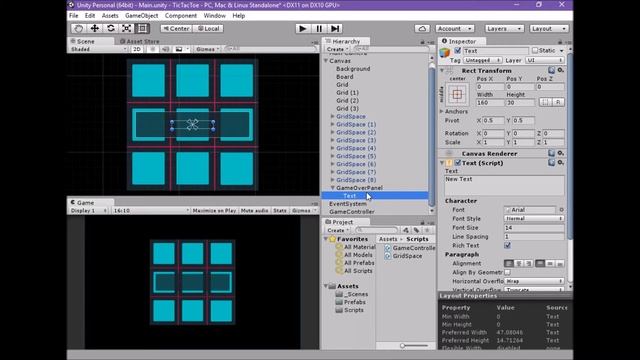Viewport: 640px width, 360px height.
Task: Toggle 2D scene view mode
Action: [x=137, y=49]
